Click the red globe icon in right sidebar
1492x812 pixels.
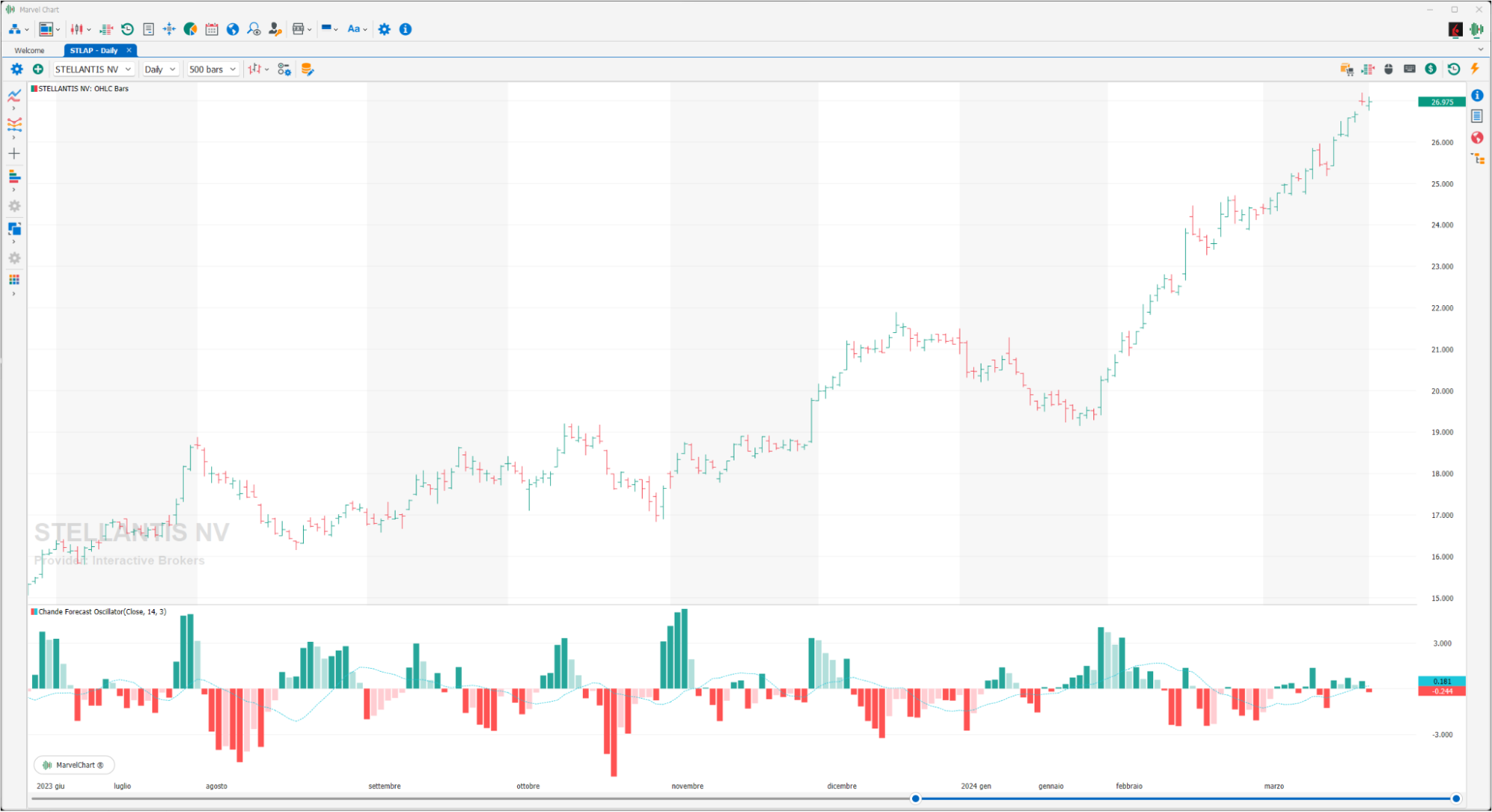(1477, 137)
